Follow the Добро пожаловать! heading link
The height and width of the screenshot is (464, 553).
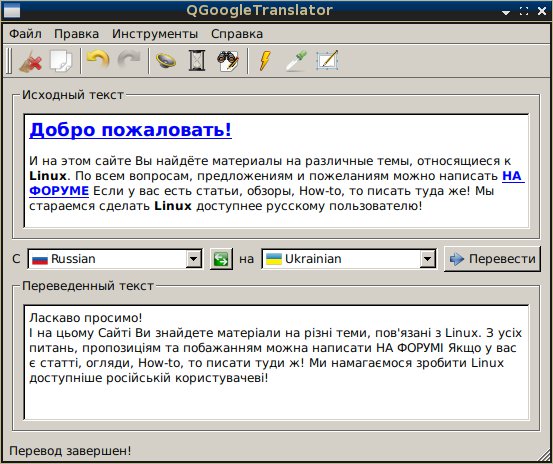[x=130, y=130]
